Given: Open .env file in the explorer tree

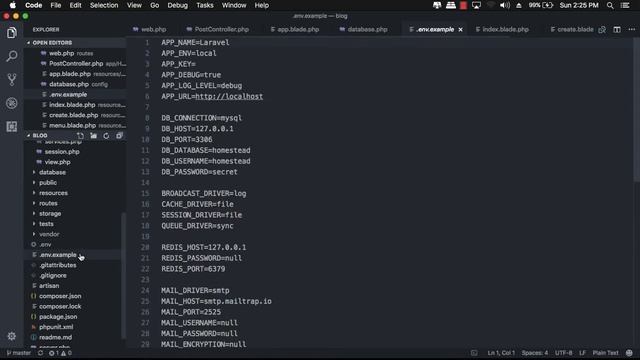Looking at the screenshot, I should tap(45, 244).
